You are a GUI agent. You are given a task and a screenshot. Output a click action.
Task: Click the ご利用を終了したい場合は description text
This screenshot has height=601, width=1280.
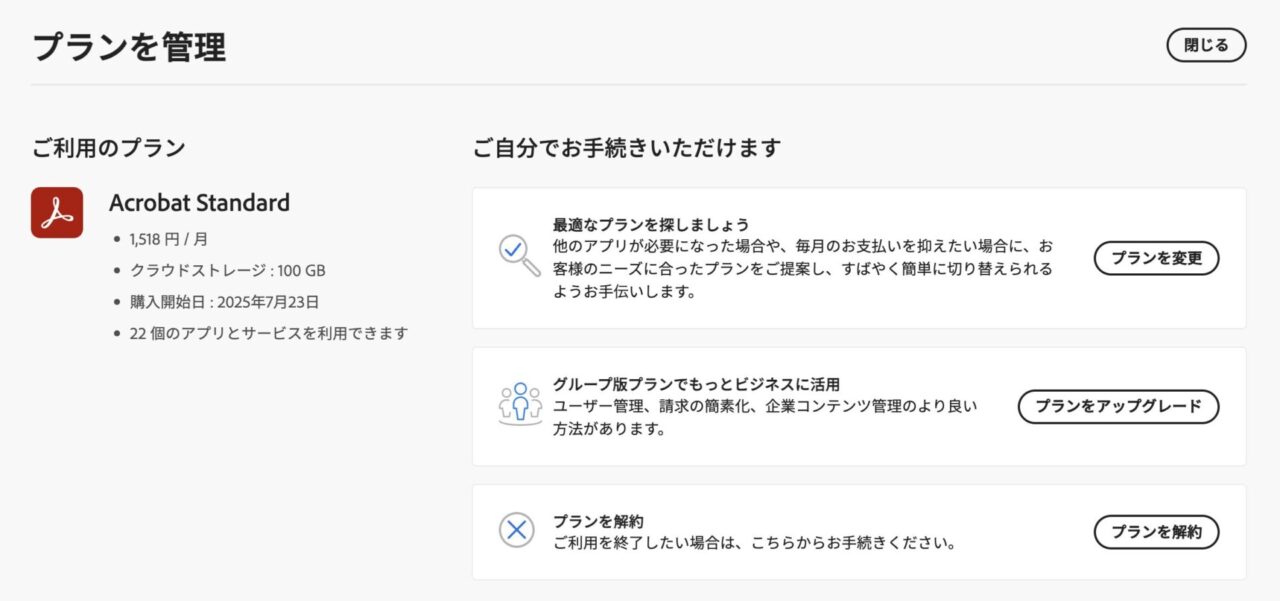point(755,545)
